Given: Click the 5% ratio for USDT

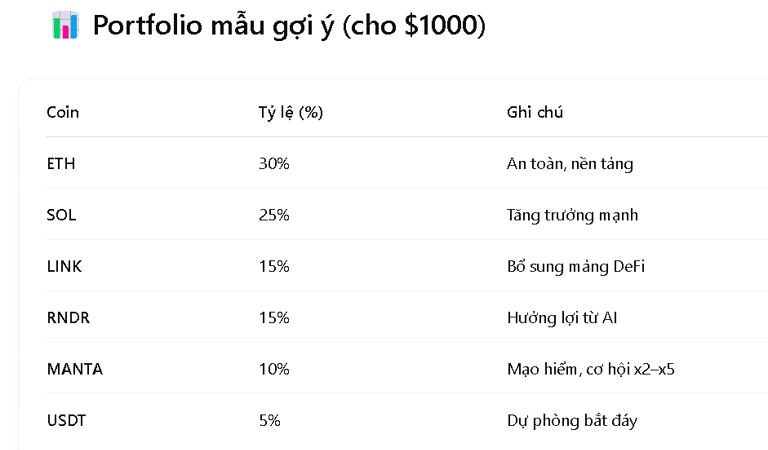Looking at the screenshot, I should [x=270, y=420].
